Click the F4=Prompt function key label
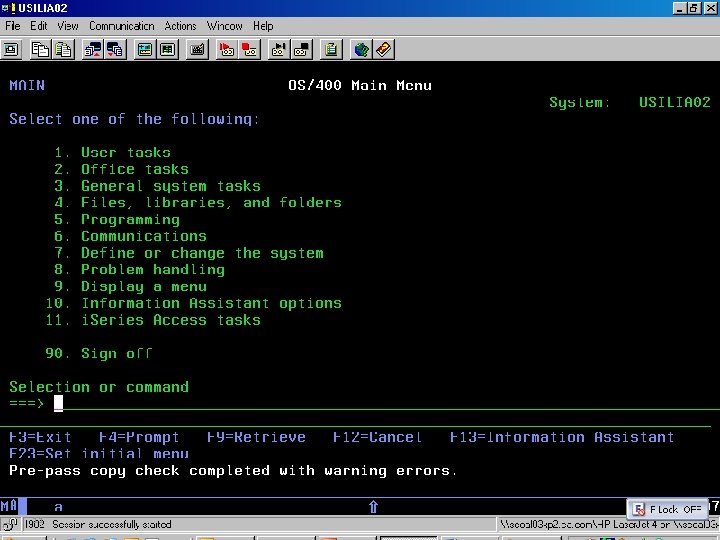Viewport: 720px width, 540px height. (x=139, y=437)
